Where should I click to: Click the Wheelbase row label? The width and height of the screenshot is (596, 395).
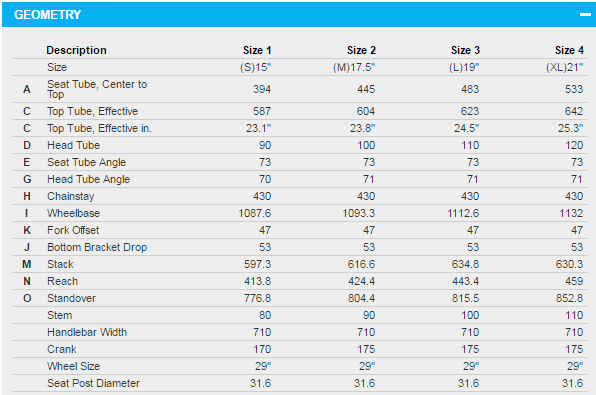click(x=73, y=213)
